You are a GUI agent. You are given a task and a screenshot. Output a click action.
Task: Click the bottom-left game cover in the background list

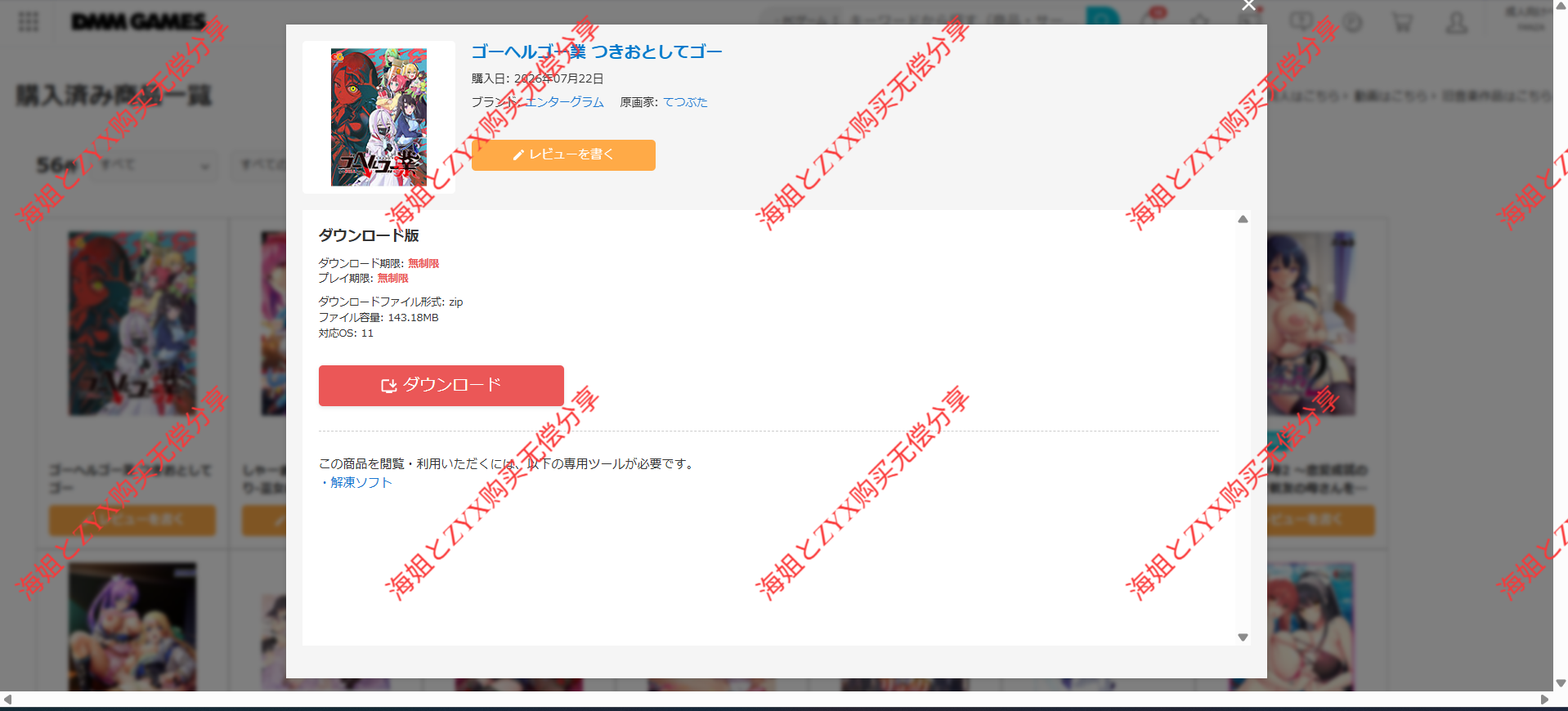point(132,626)
